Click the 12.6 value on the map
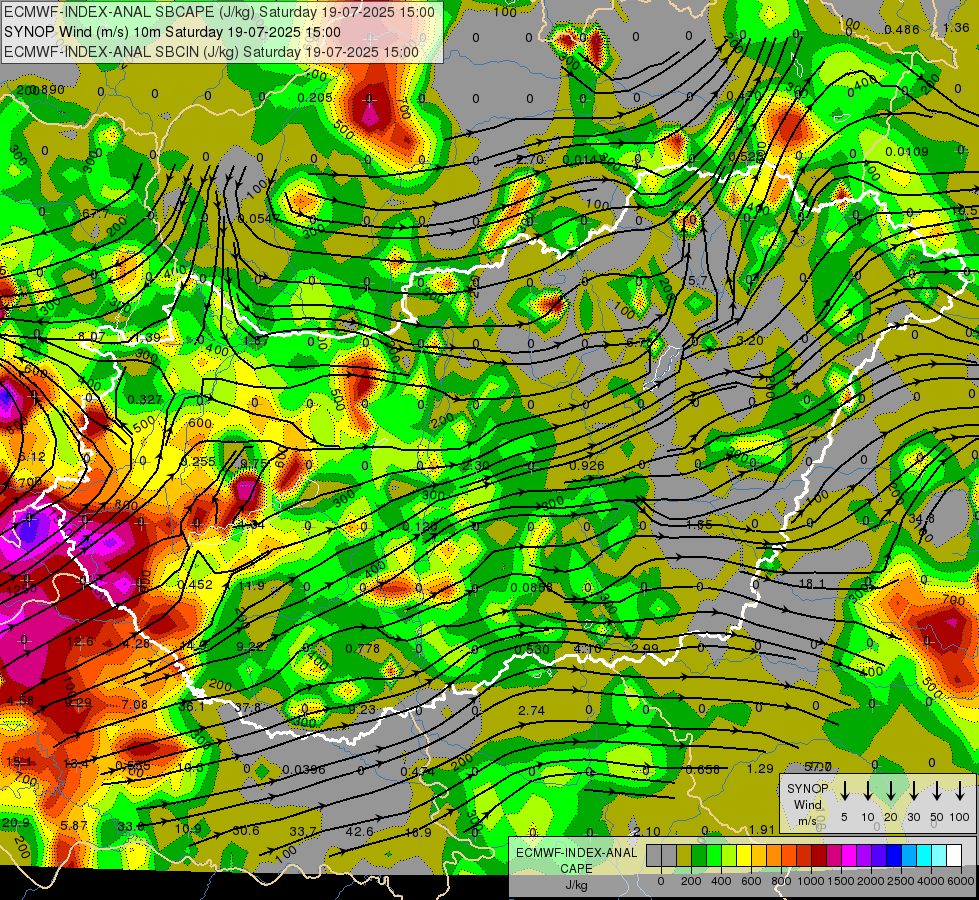The height and width of the screenshot is (900, 979). [81, 641]
